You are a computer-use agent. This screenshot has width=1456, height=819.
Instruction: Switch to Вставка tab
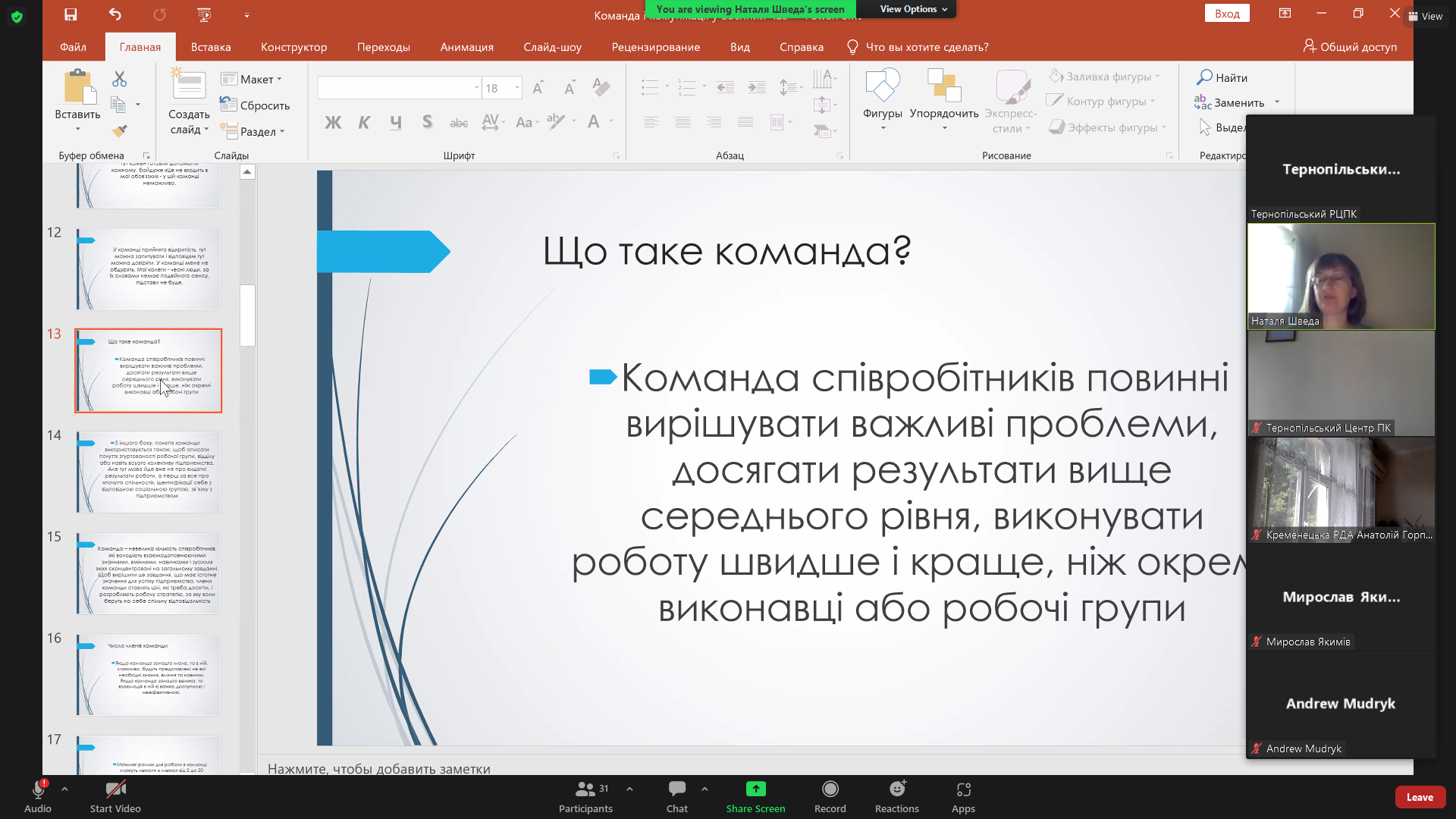[x=211, y=47]
